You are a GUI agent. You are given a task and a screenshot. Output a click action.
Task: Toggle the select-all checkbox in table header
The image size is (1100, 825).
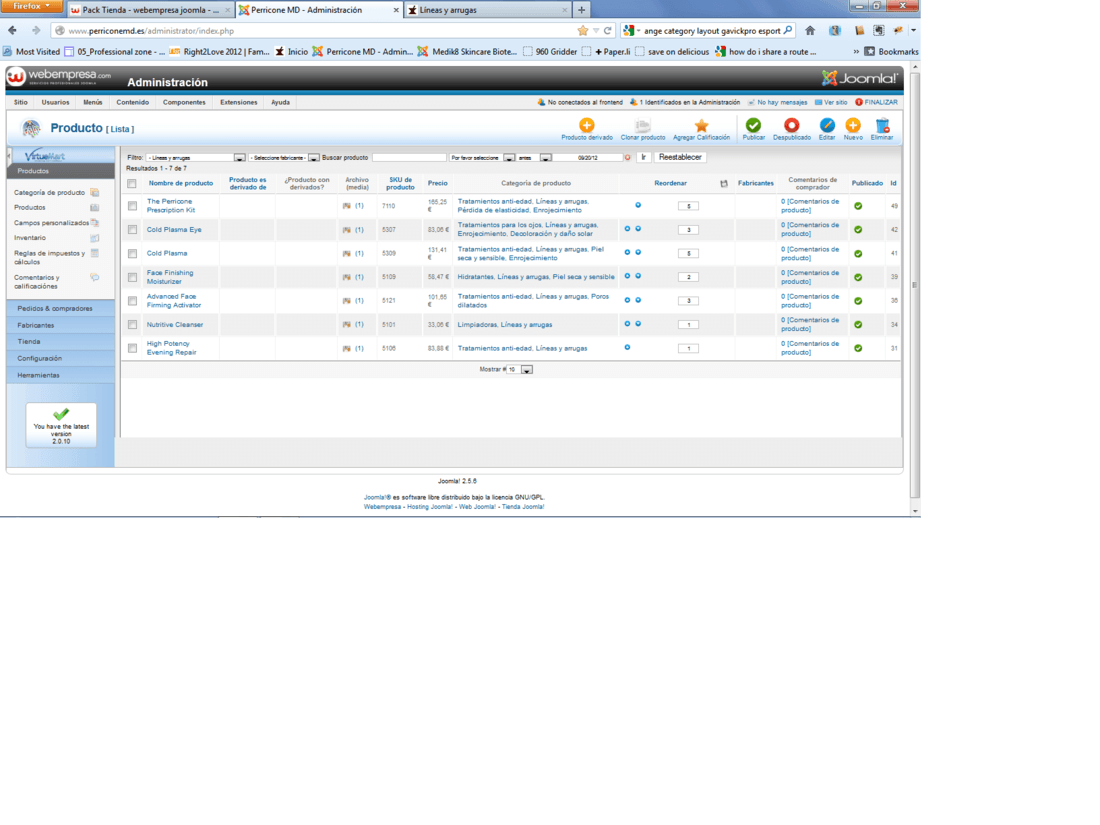(x=132, y=184)
